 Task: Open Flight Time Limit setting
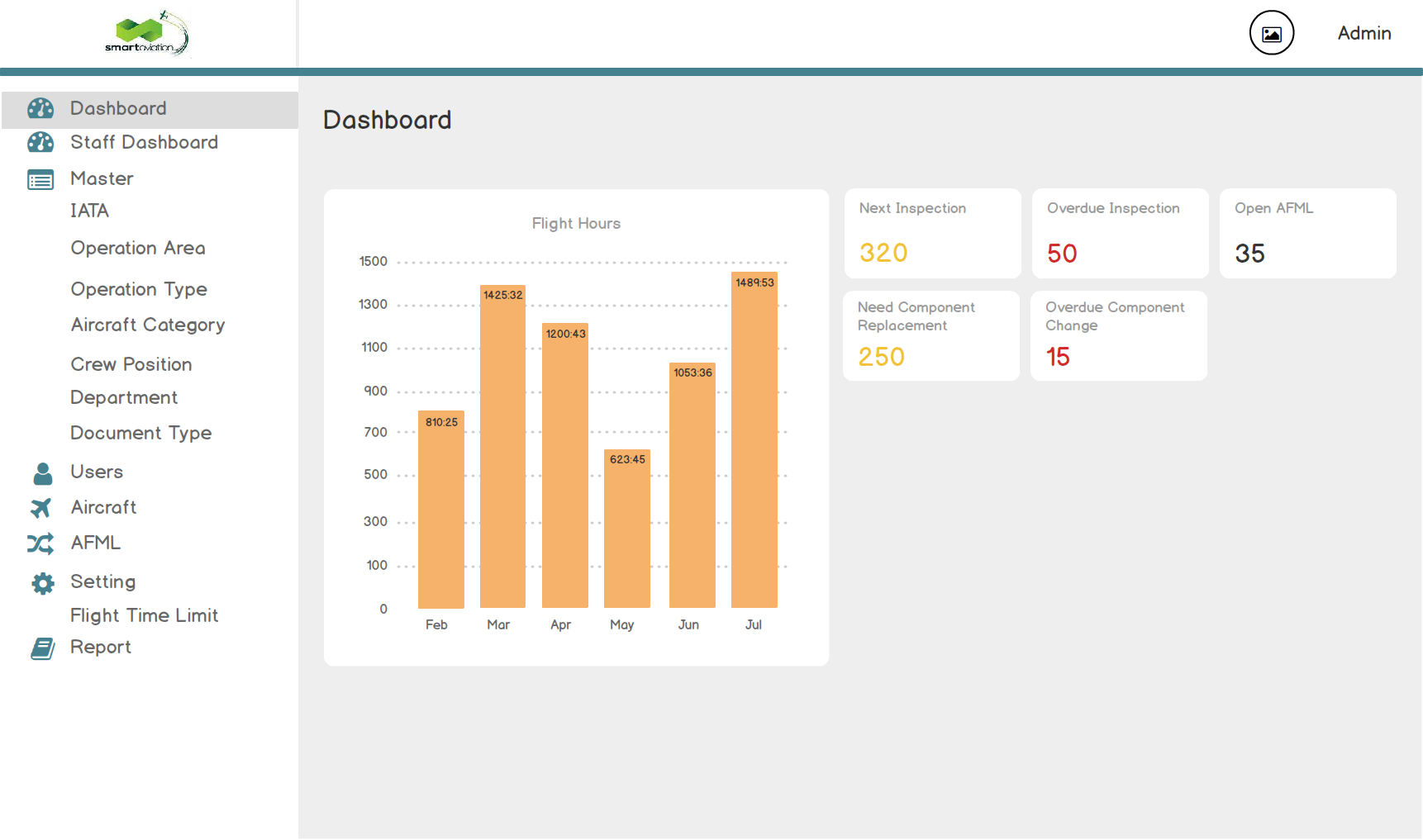coord(145,615)
